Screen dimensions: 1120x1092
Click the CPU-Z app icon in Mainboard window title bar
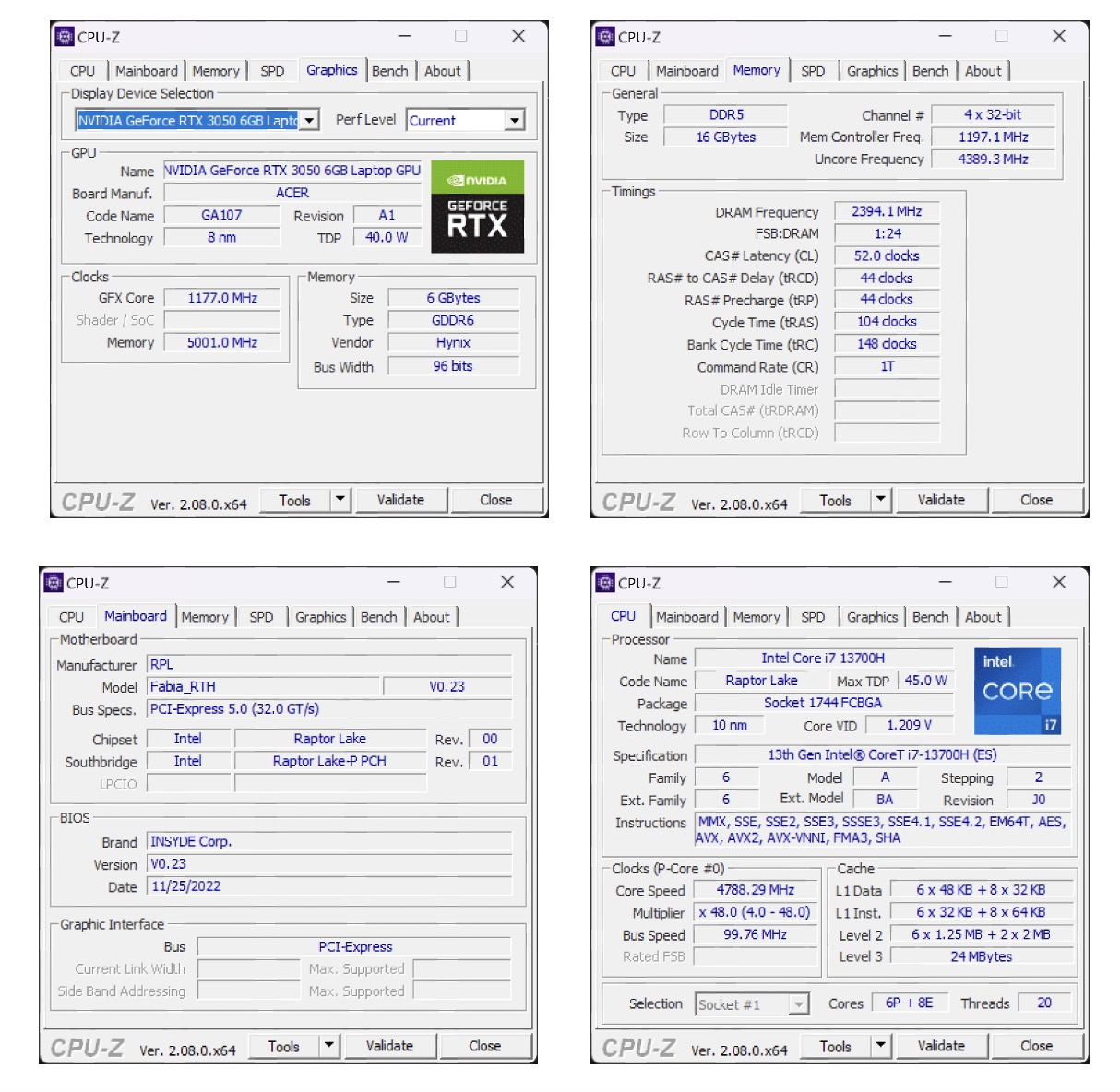coord(53,582)
